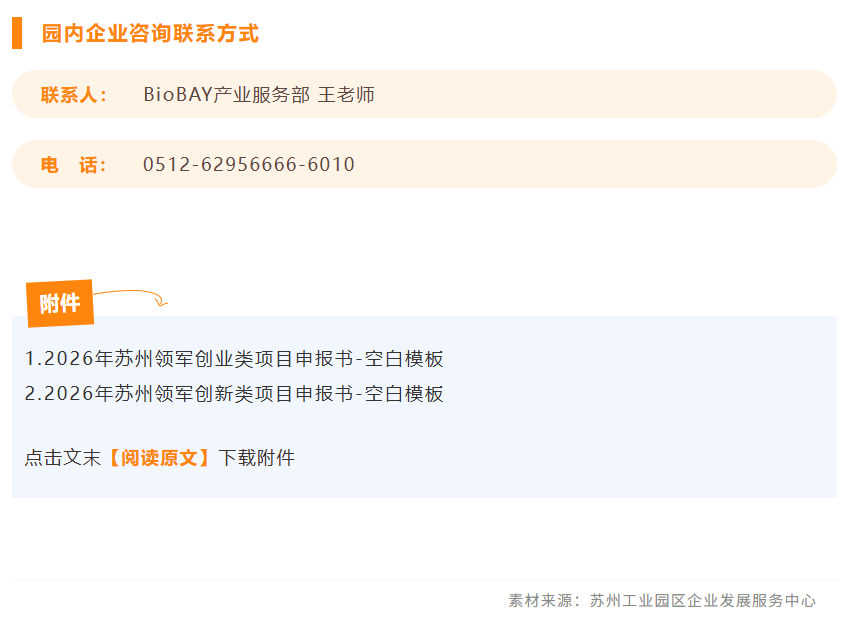854x629 pixels.
Task: Click the 点击文末 text
Action: coord(63,458)
